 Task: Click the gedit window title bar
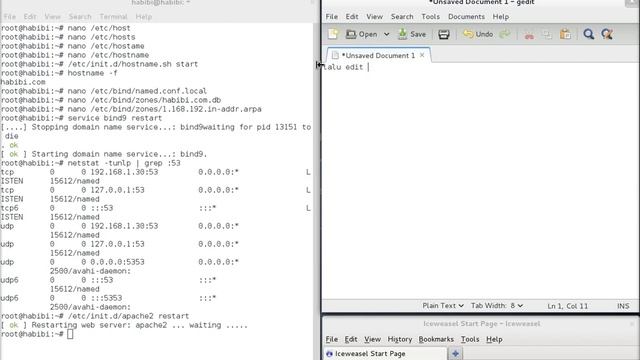pos(481,3)
